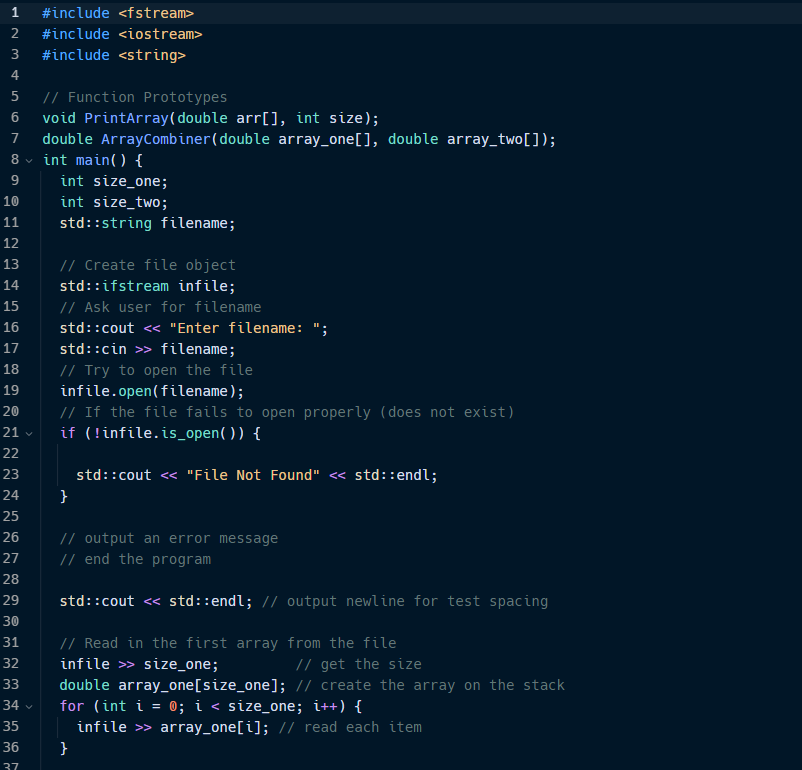Click the "Enter filename: " string literal
Viewport: 802px width, 770px height.
tap(250, 327)
